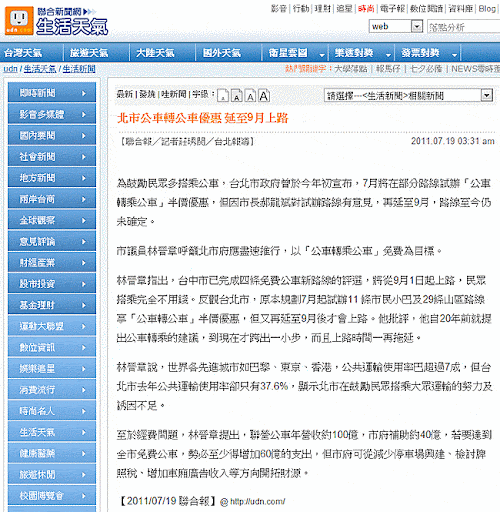The width and height of the screenshot is (500, 512).
Task: Open the Blog link in top bar
Action: pos(487,9)
